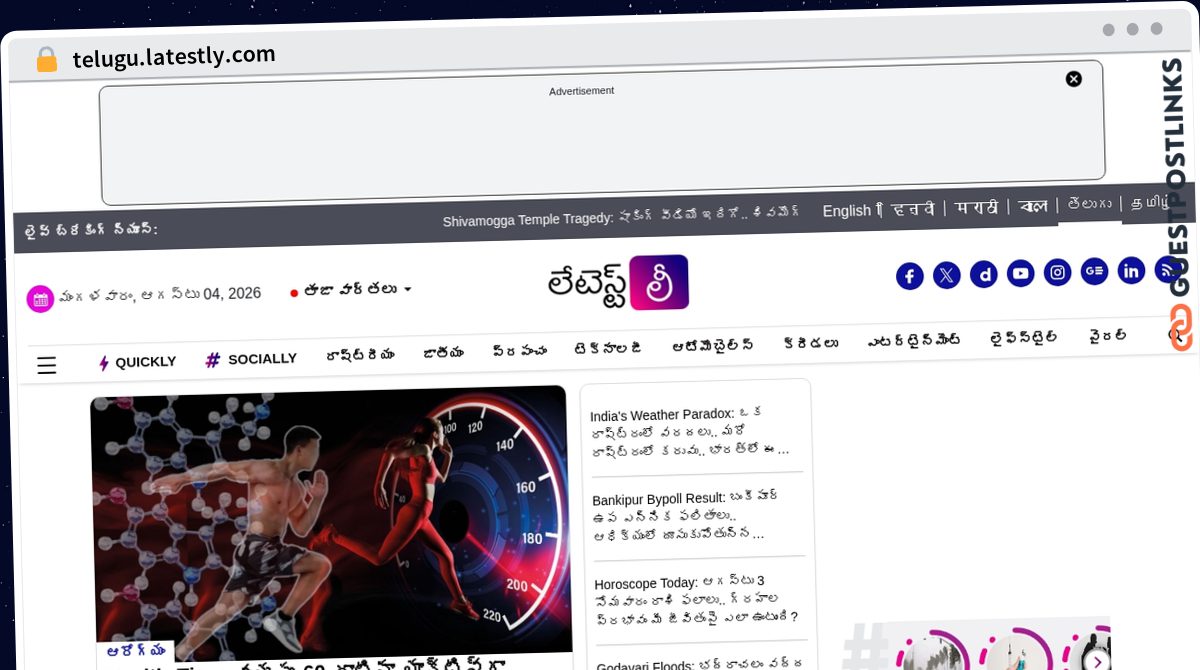Open the QUICKLY menu item
The image size is (1200, 670).
coord(137,362)
